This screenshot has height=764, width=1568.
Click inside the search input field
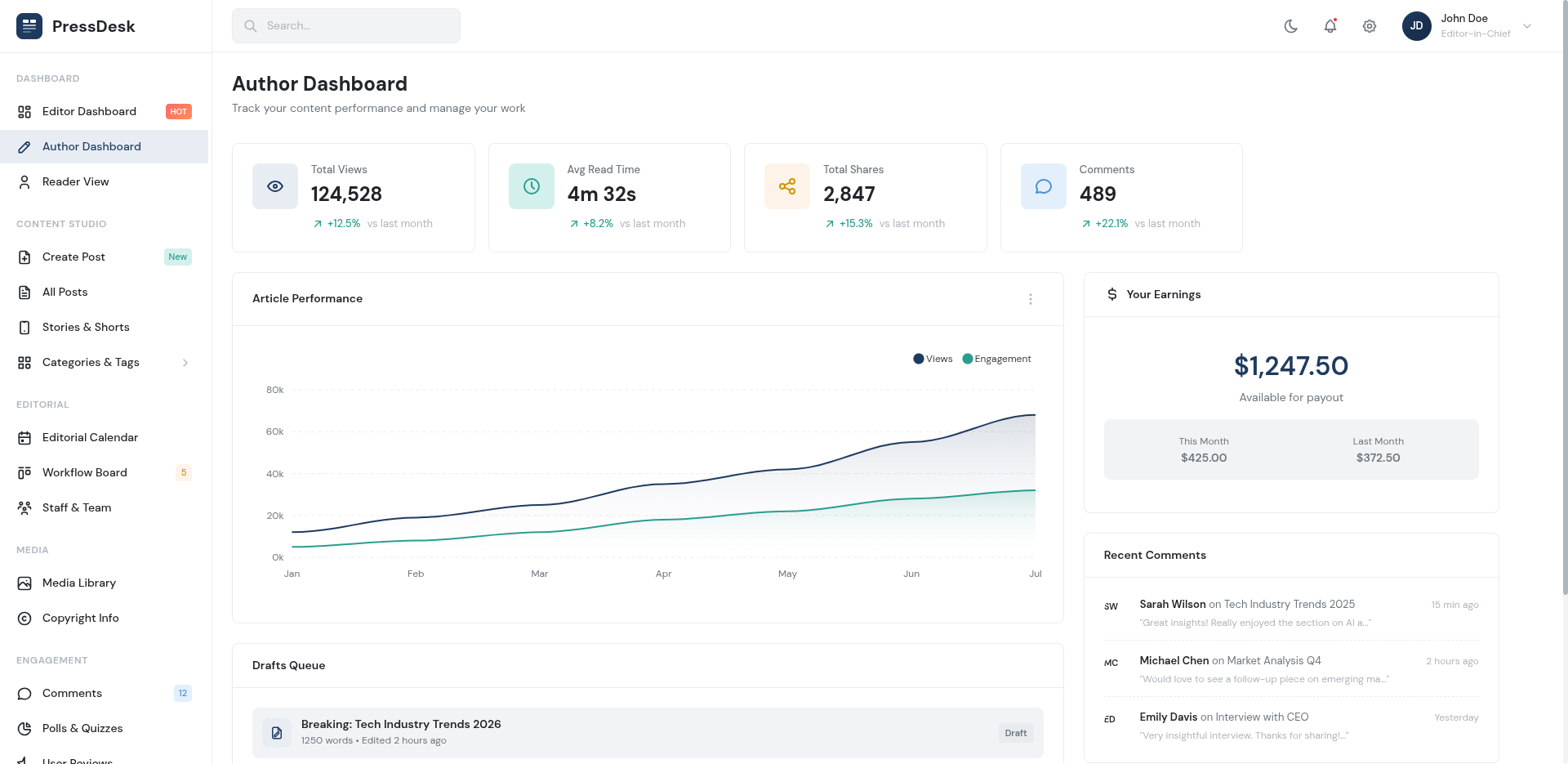coord(345,25)
